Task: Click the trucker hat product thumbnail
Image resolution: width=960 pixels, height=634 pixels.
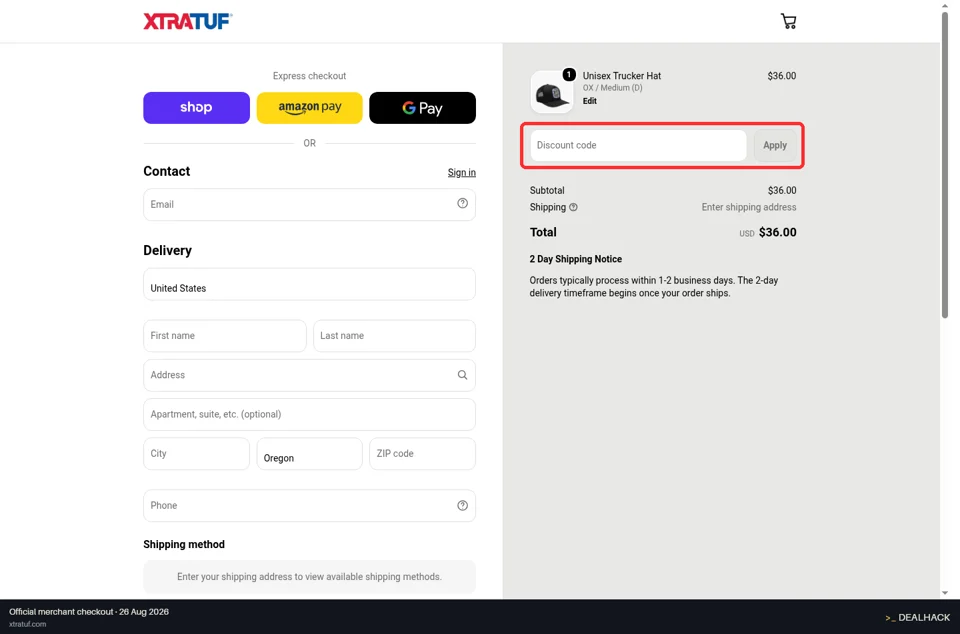Action: point(552,92)
